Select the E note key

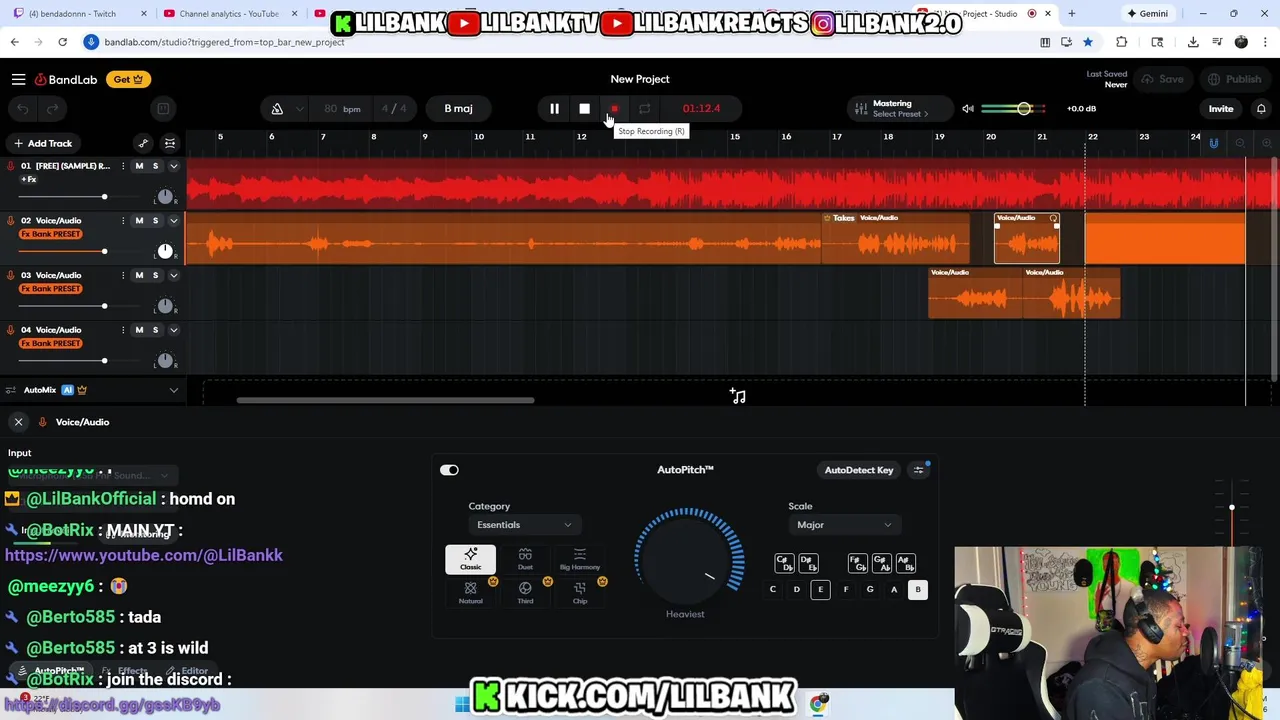(820, 589)
